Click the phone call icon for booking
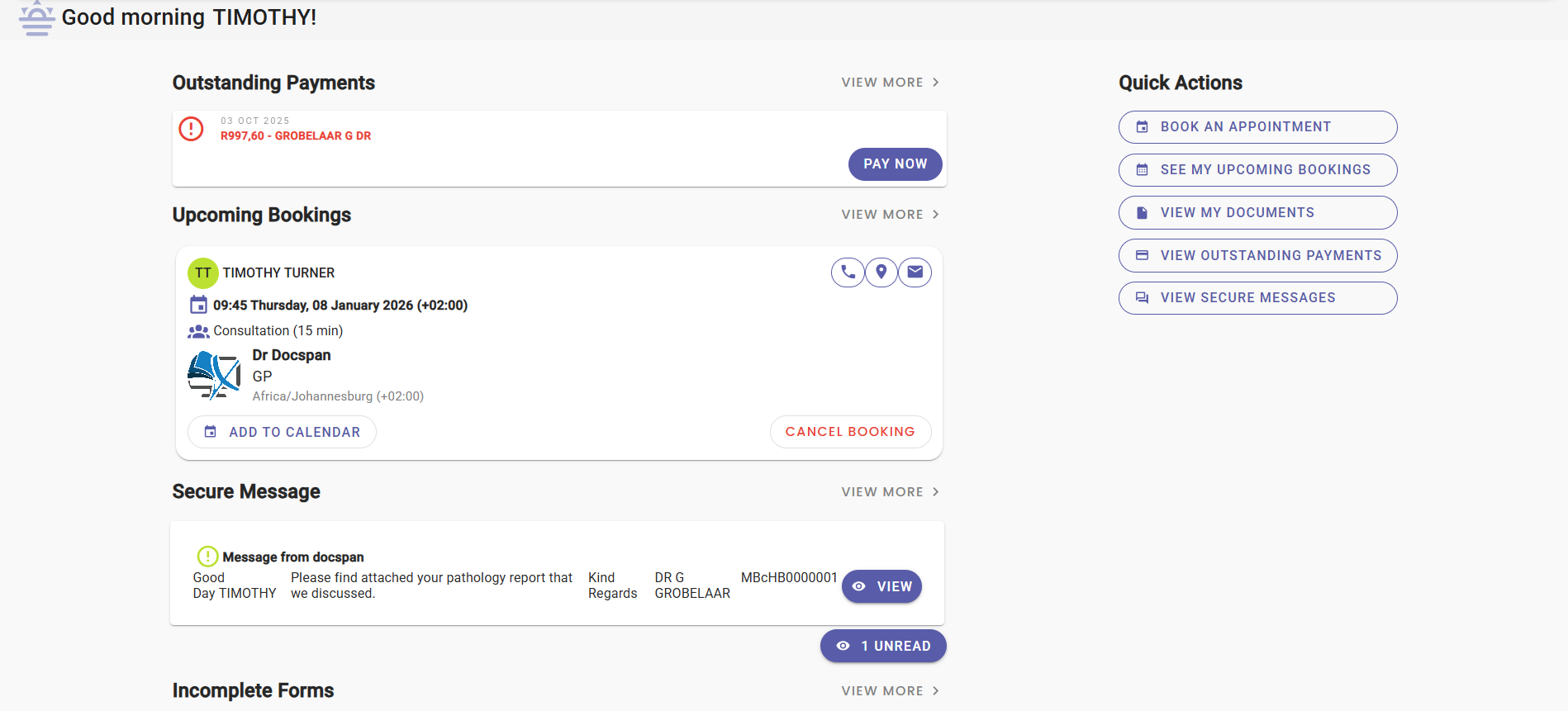The height and width of the screenshot is (711, 1568). 848,273
